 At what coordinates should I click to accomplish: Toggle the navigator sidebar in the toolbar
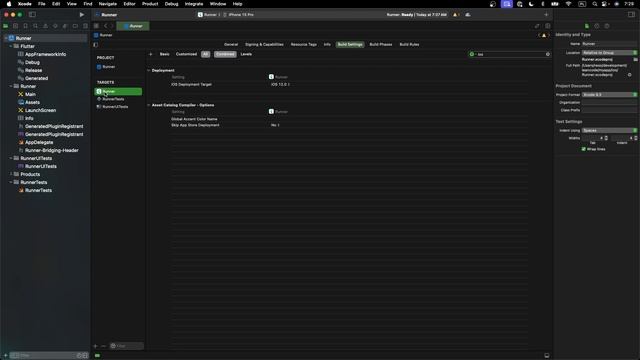tap(32, 15)
